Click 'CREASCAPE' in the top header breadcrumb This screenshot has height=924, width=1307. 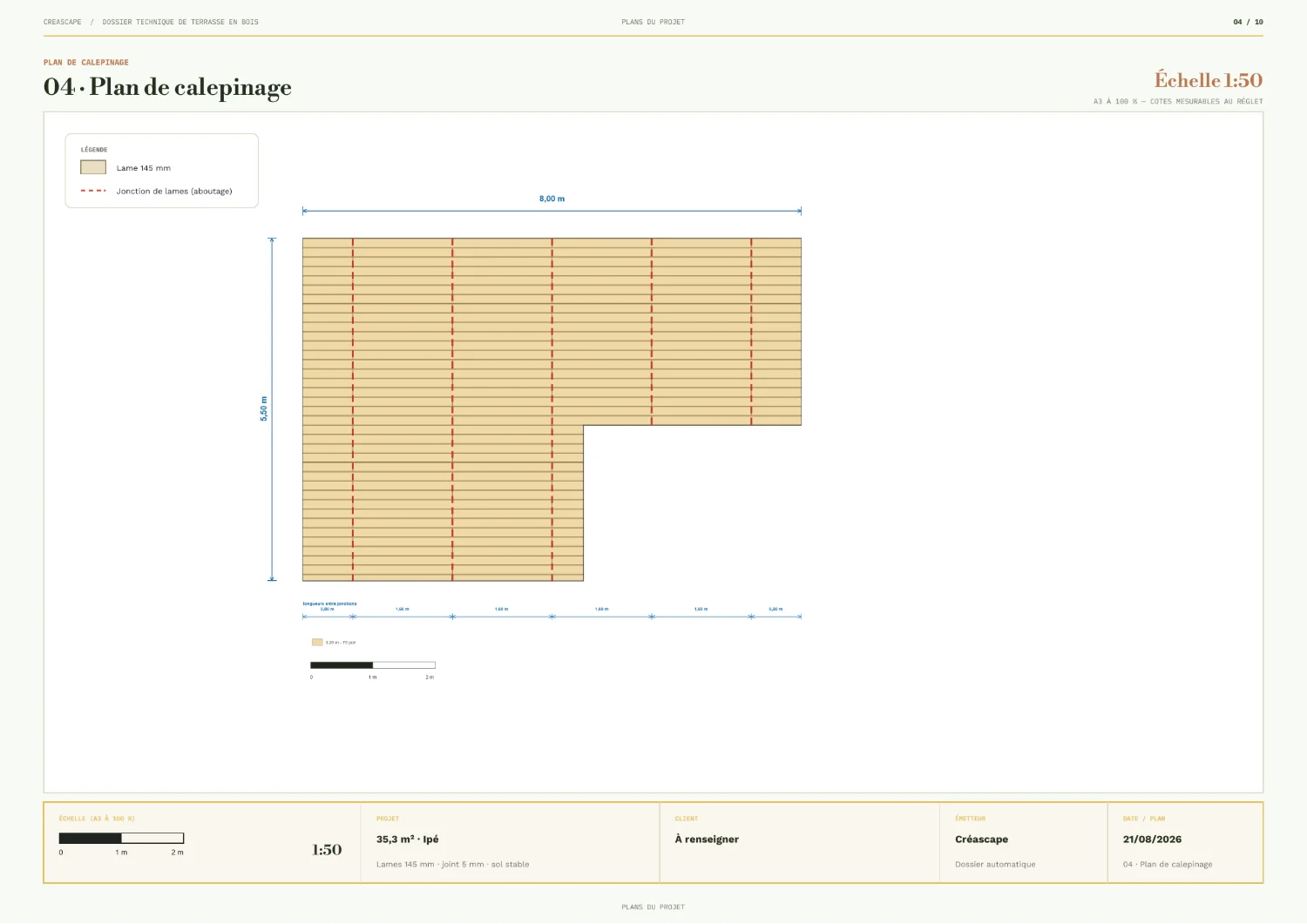coord(63,22)
